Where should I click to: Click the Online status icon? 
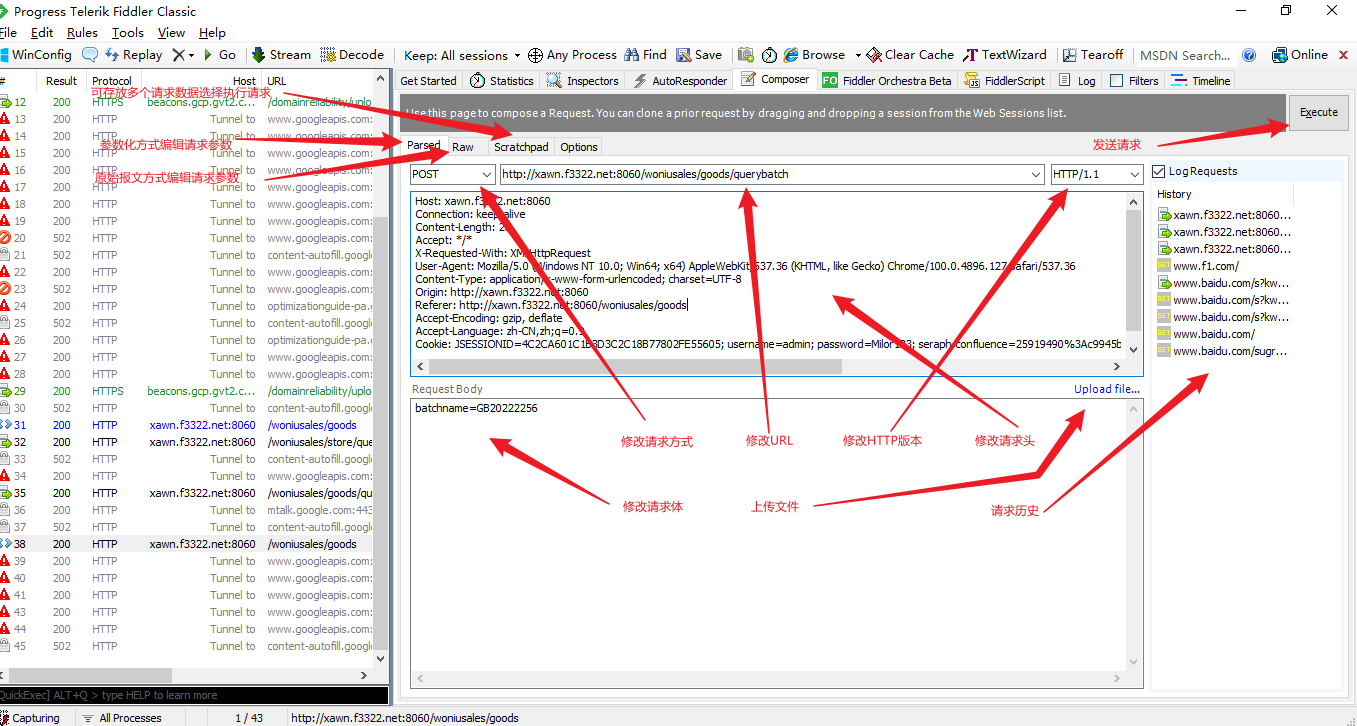point(1279,55)
